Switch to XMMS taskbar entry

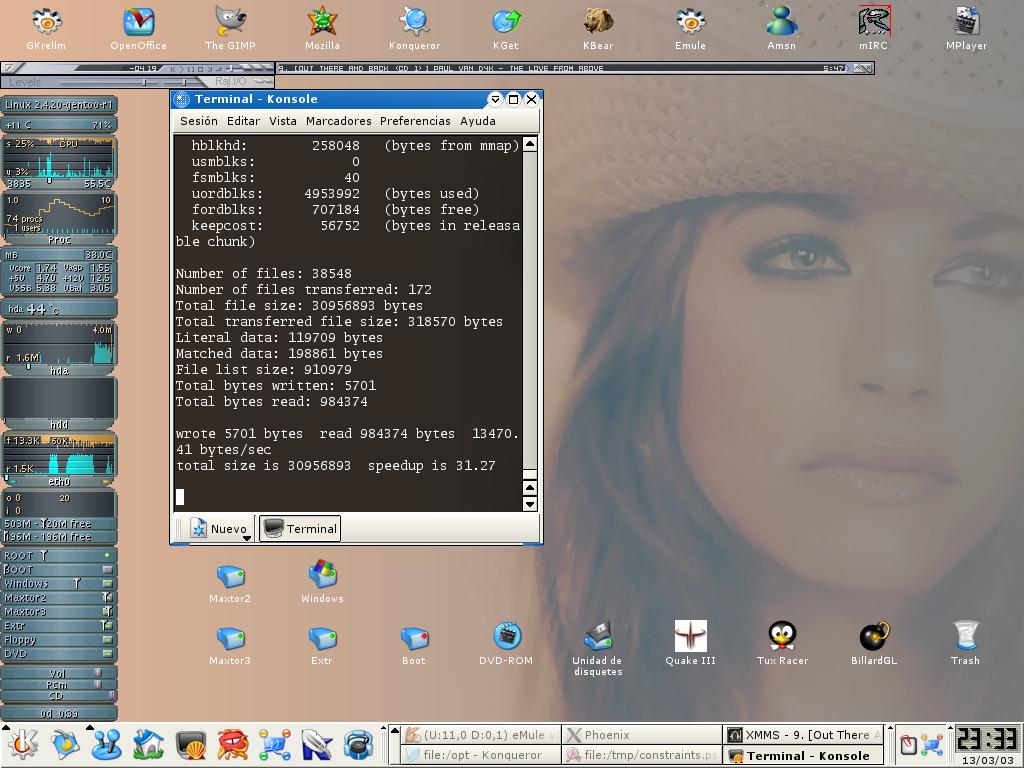(805, 735)
